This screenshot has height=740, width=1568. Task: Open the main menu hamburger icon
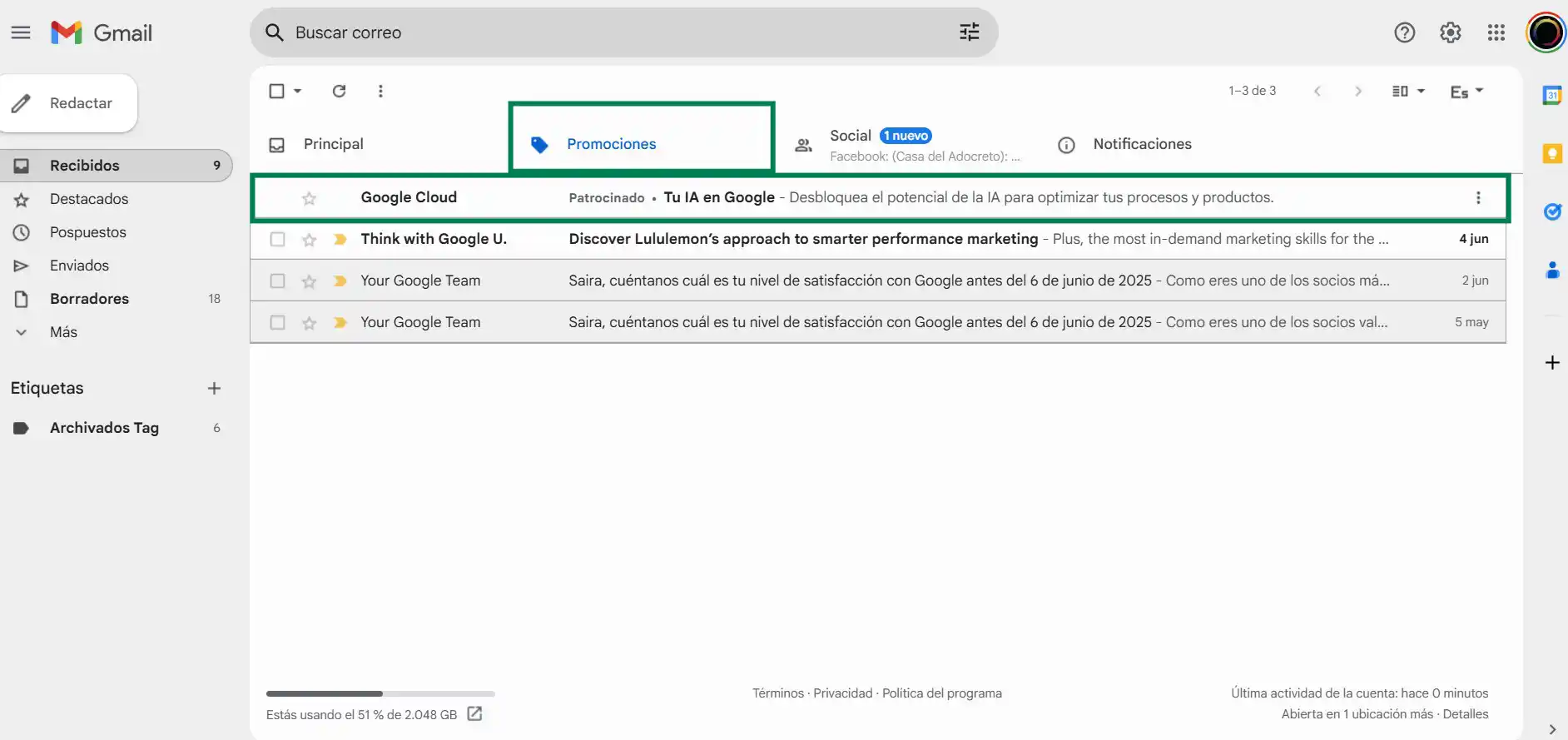tap(21, 32)
